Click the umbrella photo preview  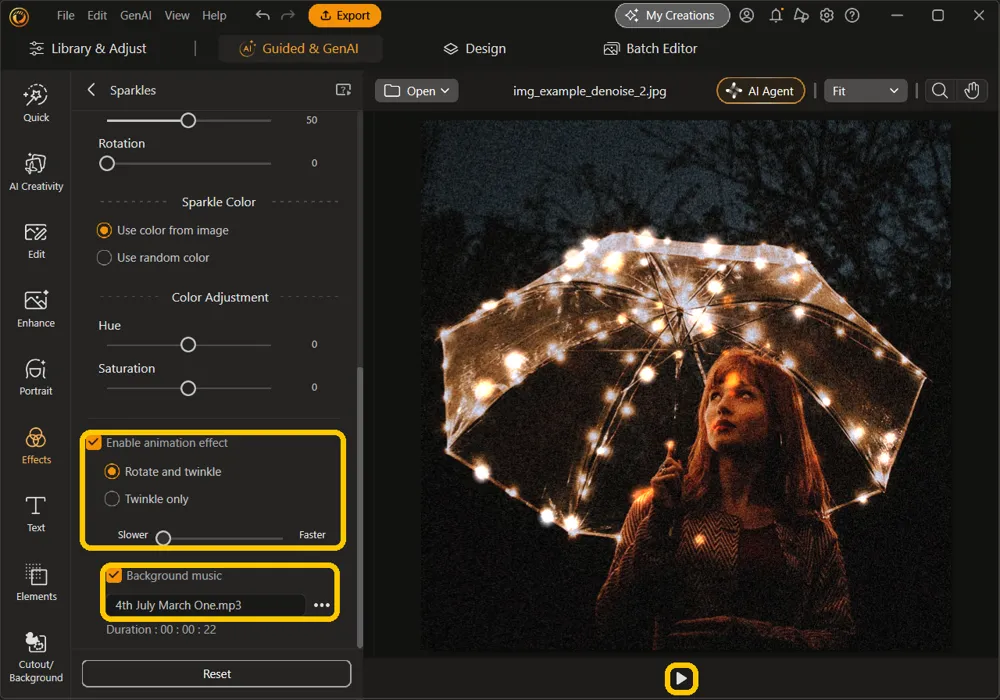(686, 386)
